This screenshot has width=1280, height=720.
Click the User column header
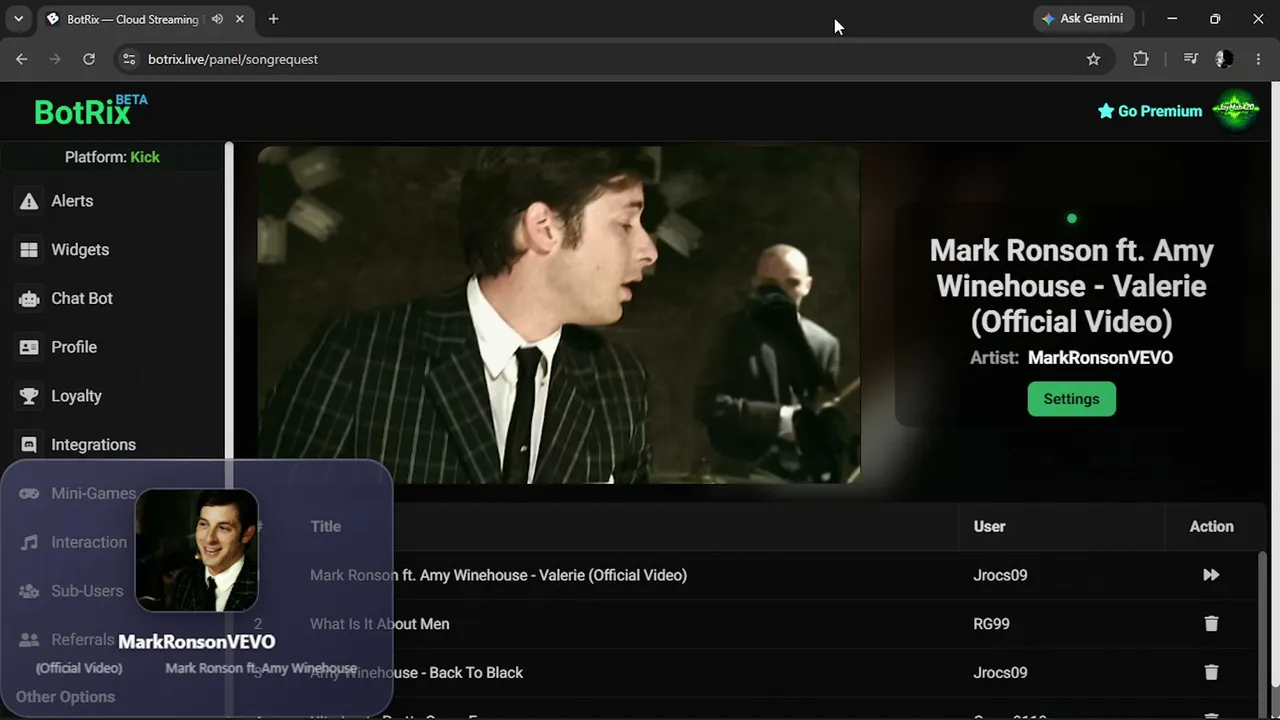(989, 526)
